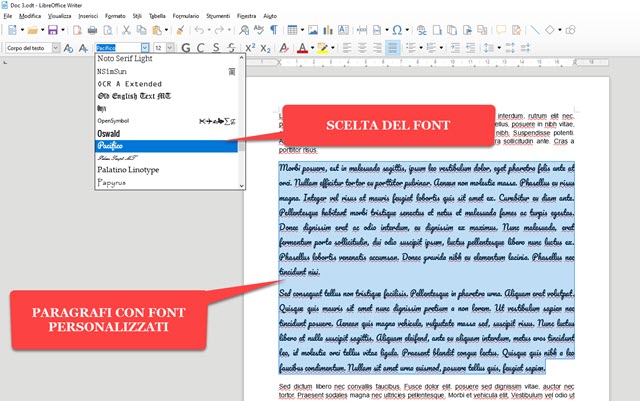Viewport: 640px width, 401px height.
Task: Open Find and Replace icon
Action: pos(244,30)
